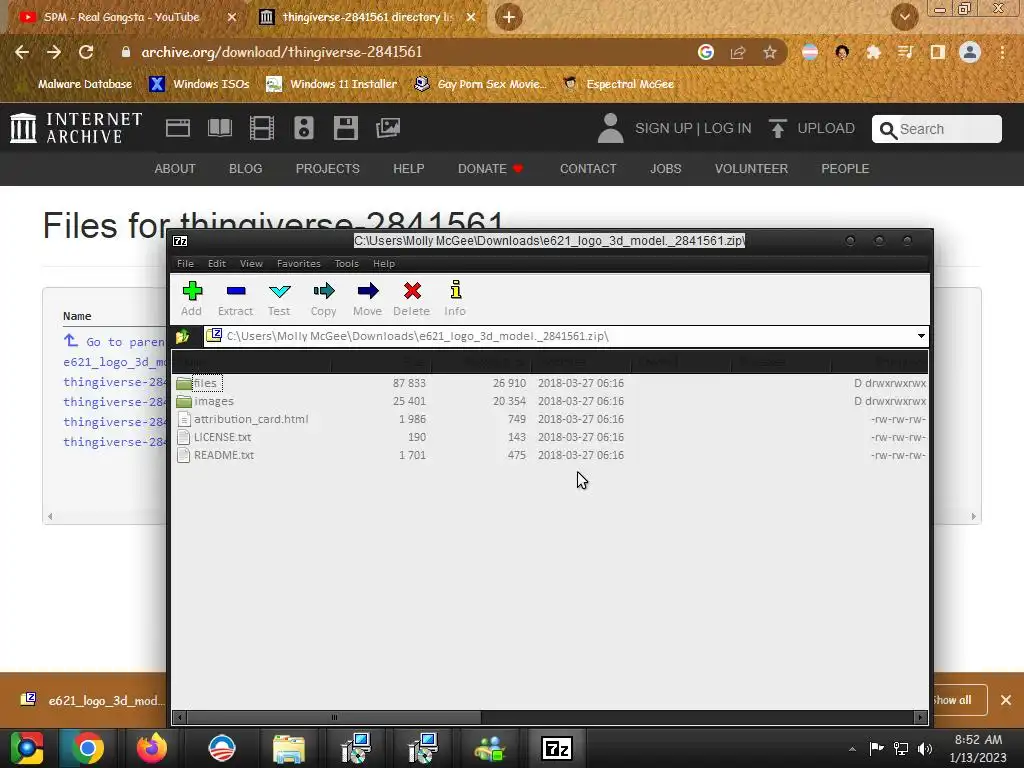The height and width of the screenshot is (768, 1024).
Task: Open the Windows ISOs bookmark
Action: (x=200, y=84)
